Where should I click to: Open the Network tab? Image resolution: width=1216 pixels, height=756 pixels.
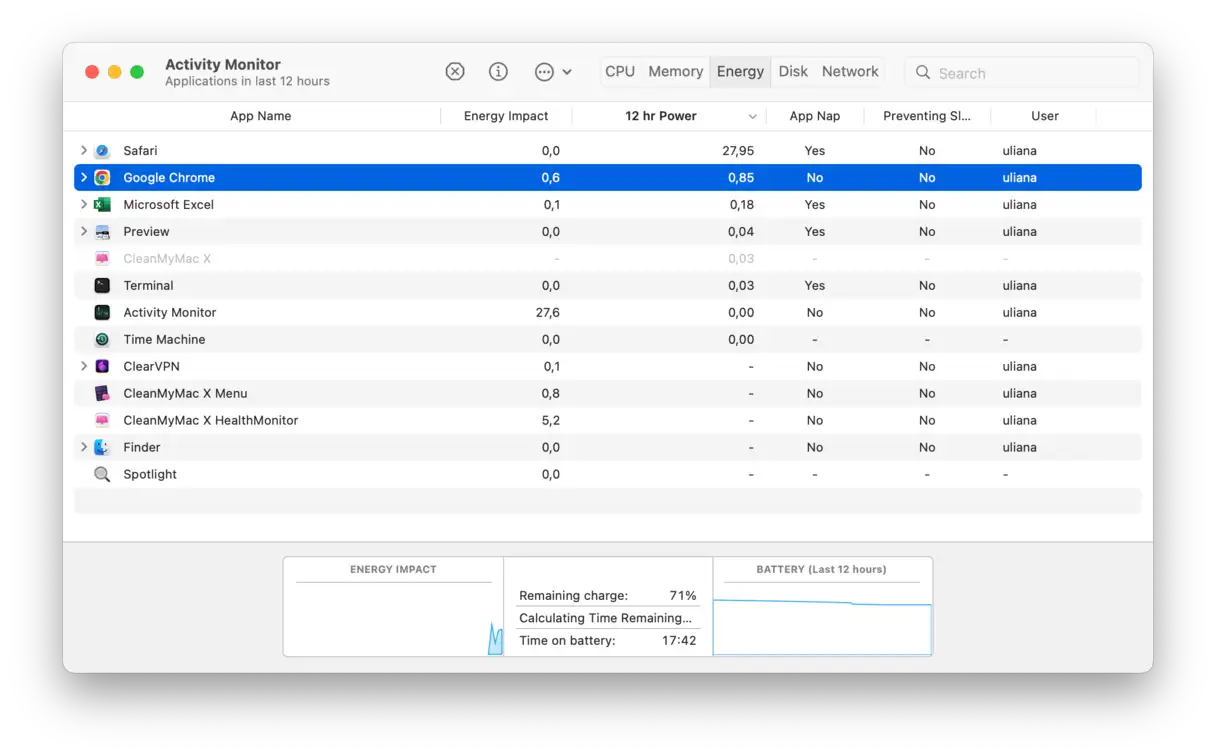click(850, 72)
